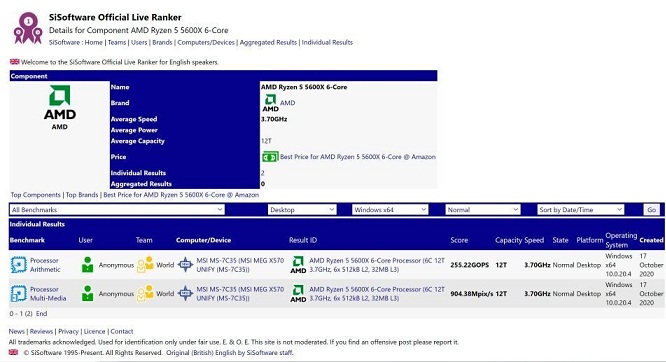Click the green money price icon
The image size is (666, 362).
tap(270, 157)
